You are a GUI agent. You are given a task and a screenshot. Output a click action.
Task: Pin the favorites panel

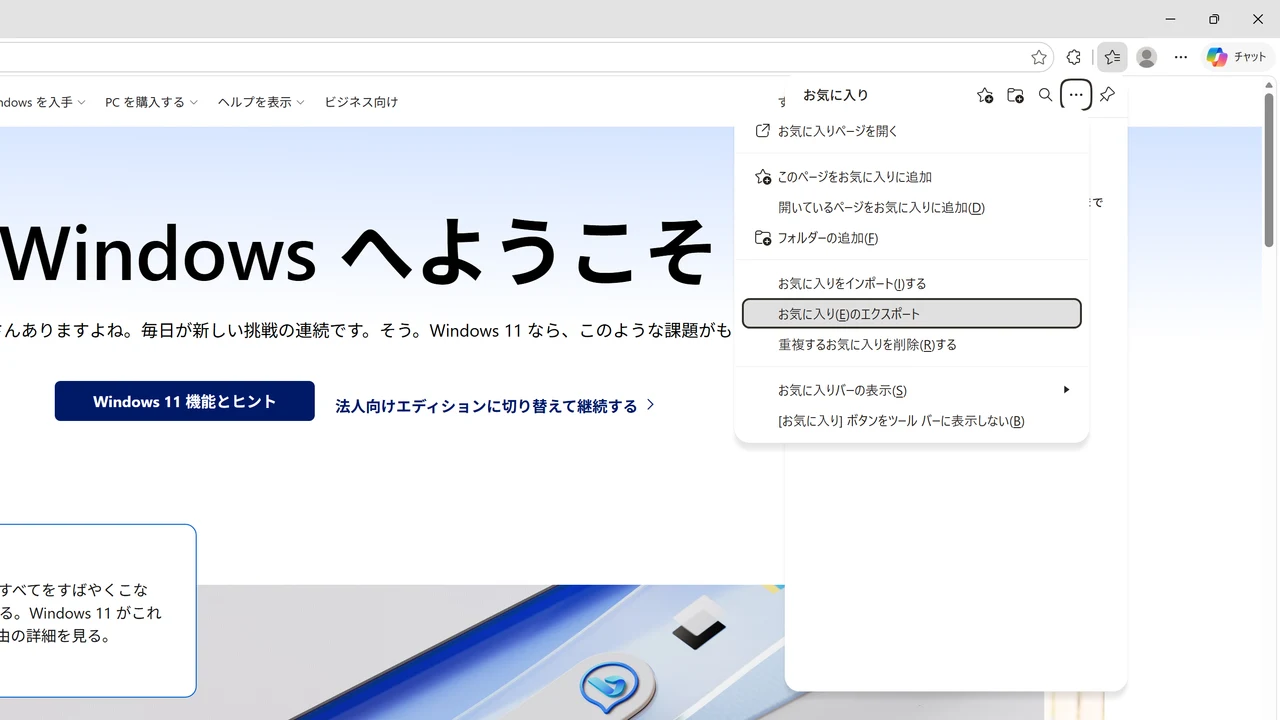click(1107, 95)
